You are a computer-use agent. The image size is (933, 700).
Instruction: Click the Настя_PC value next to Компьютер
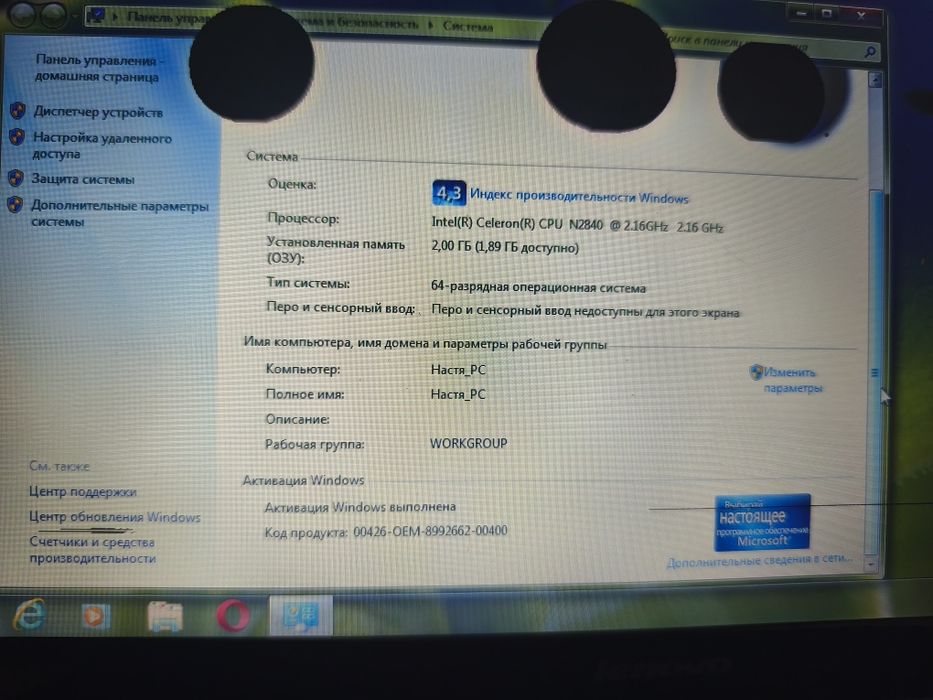coord(458,370)
